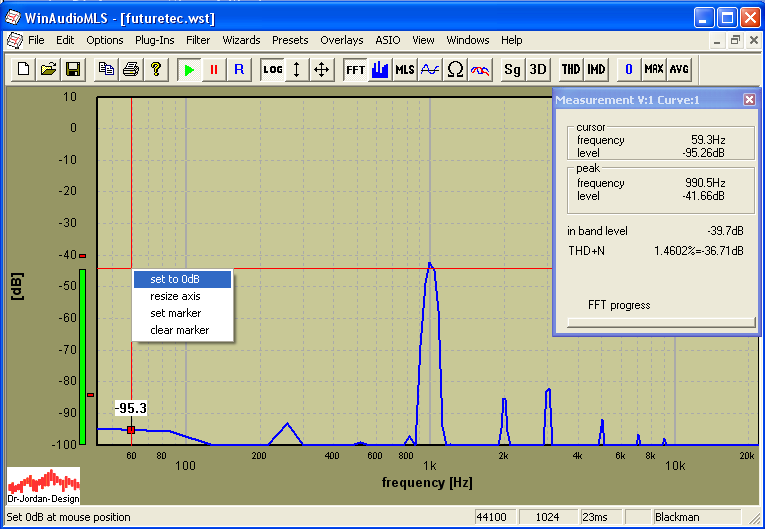Switch to MLS measurement mode

[404, 69]
